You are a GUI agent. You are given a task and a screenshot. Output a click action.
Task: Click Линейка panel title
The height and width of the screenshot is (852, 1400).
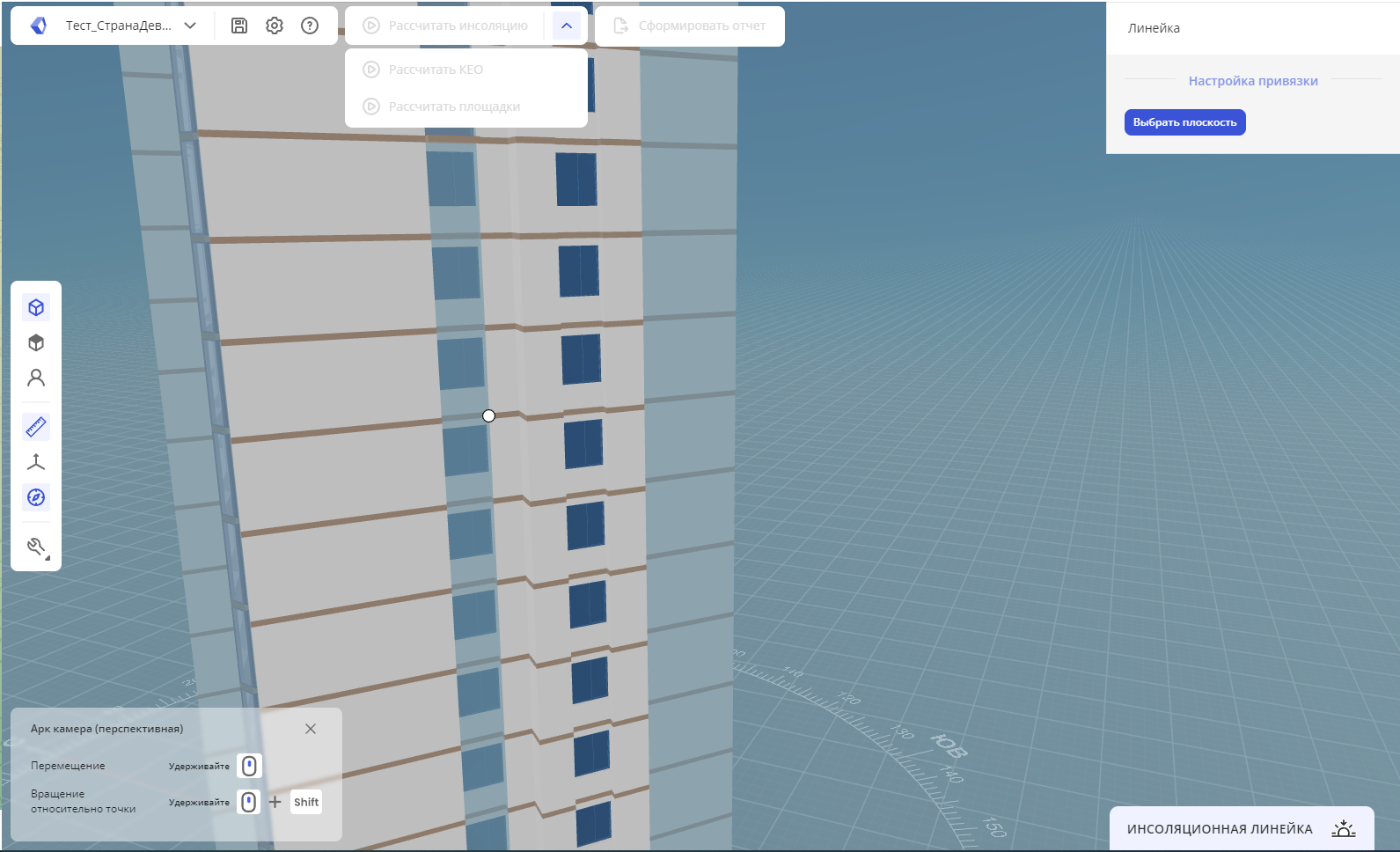[x=1154, y=28]
